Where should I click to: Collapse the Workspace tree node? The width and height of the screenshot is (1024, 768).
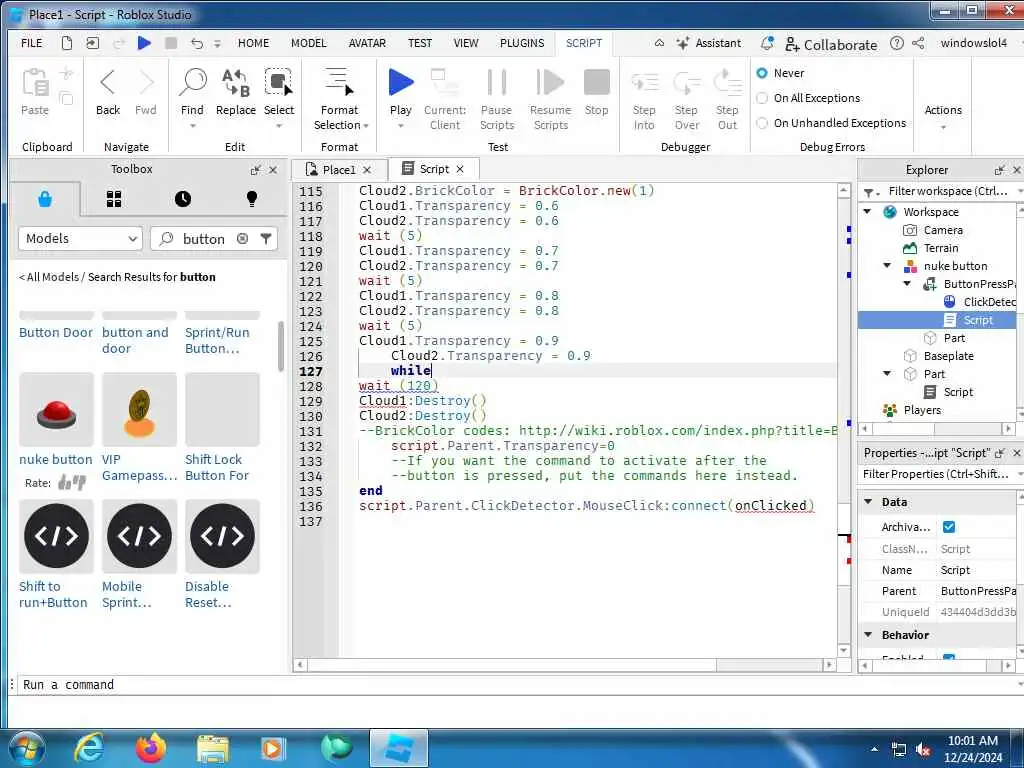click(867, 212)
